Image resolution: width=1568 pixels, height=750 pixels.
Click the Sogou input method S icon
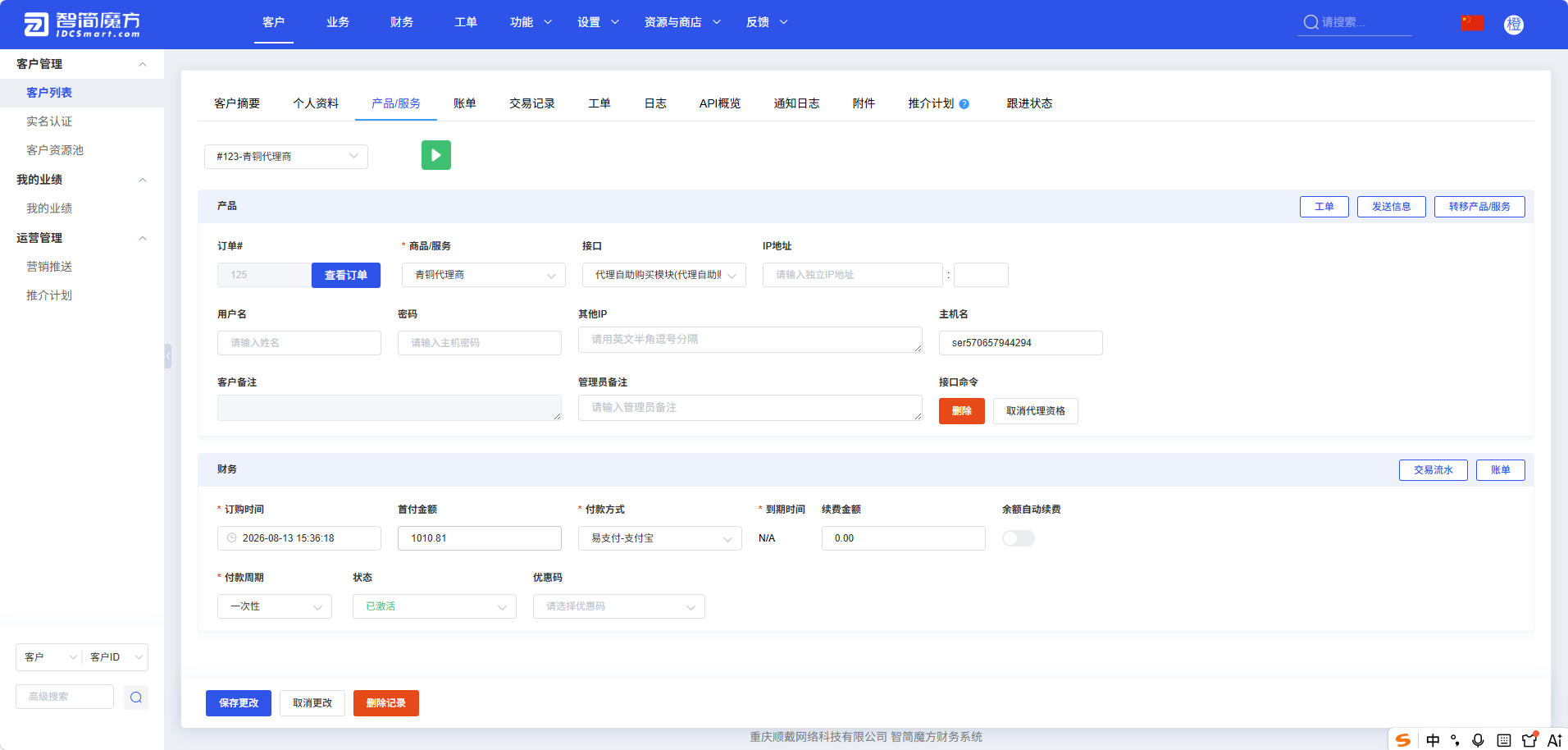coord(1403,740)
